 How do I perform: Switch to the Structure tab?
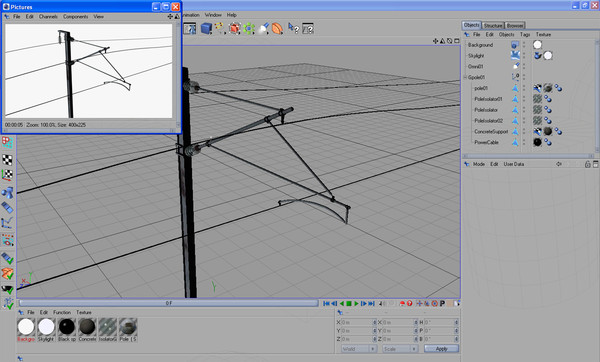point(493,25)
